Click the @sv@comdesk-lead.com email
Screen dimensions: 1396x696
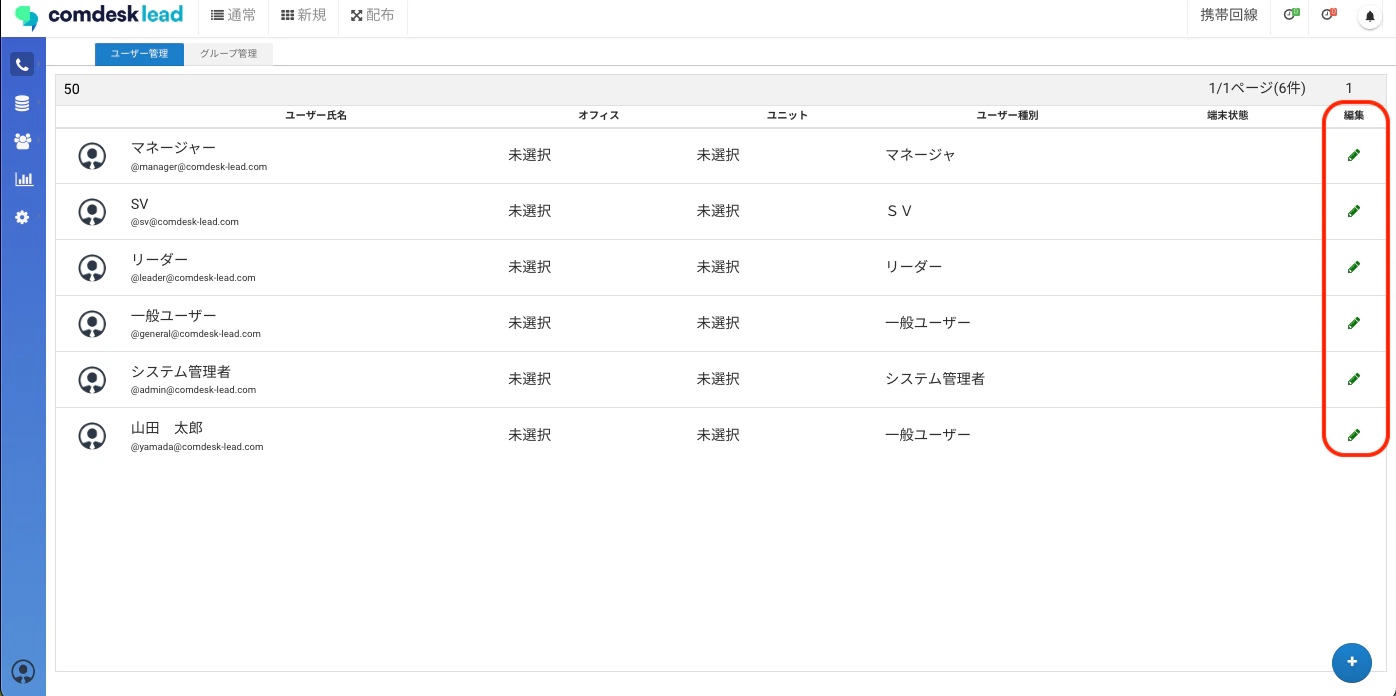(x=185, y=222)
